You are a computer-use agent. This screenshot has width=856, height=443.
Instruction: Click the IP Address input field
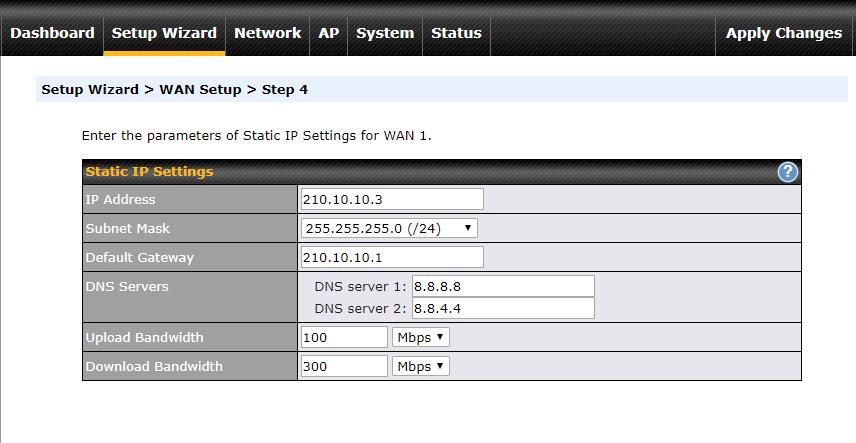tap(392, 199)
